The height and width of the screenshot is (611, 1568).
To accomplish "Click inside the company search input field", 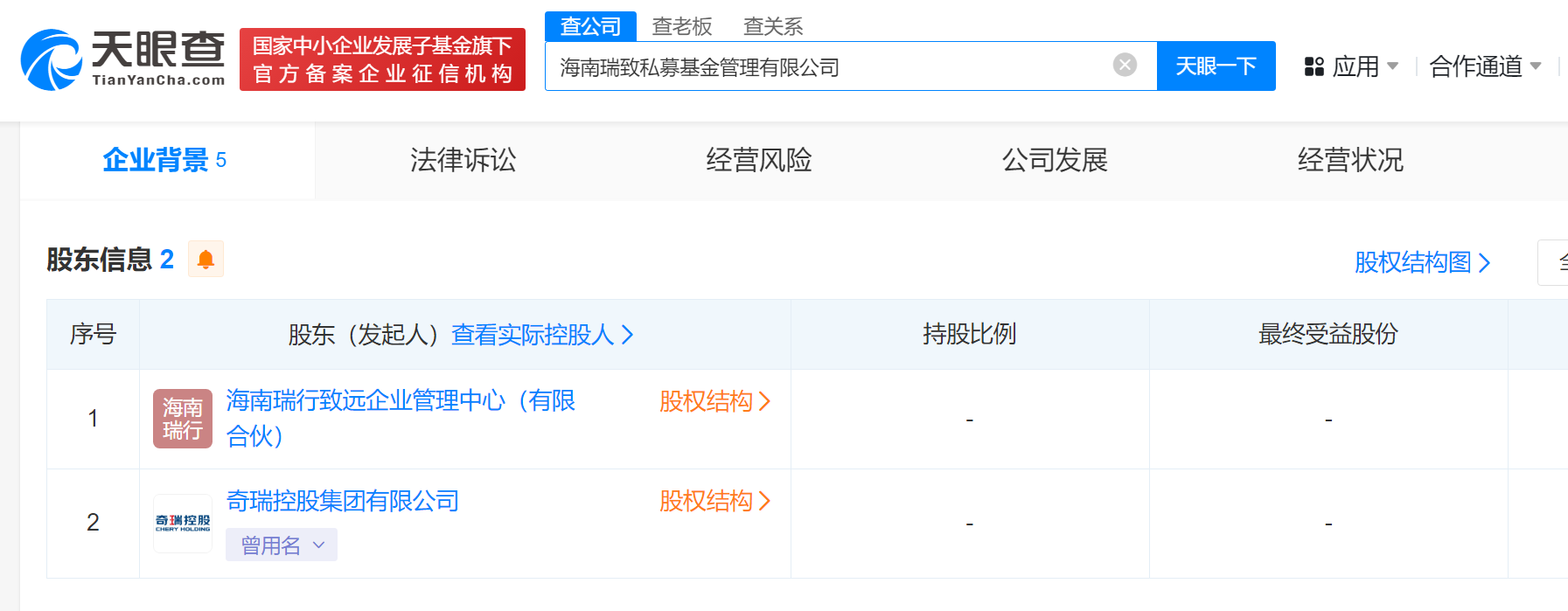I will click(x=831, y=64).
